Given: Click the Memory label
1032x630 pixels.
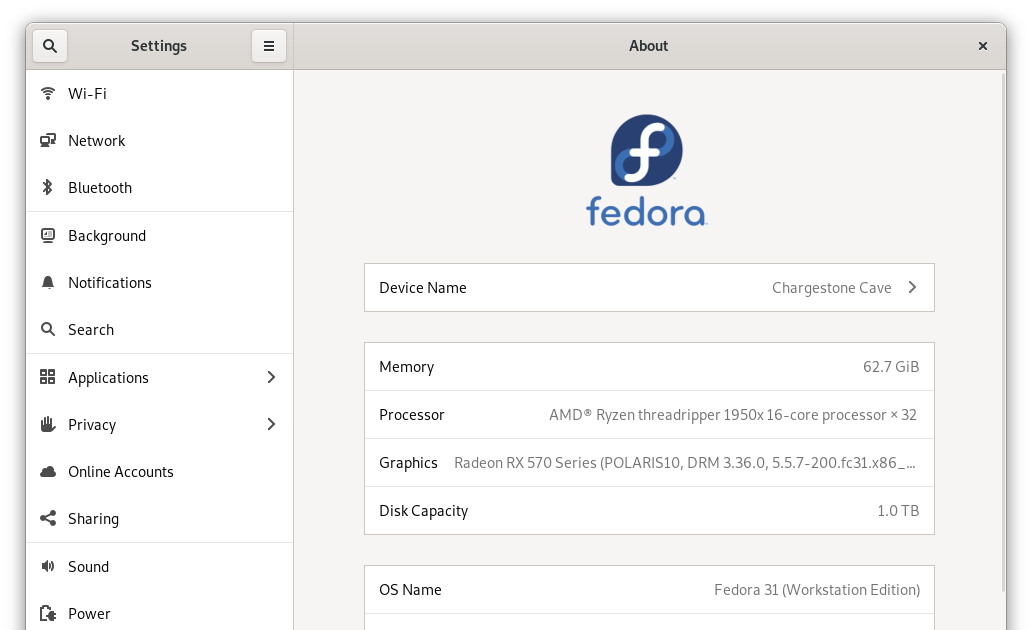Looking at the screenshot, I should tap(406, 367).
